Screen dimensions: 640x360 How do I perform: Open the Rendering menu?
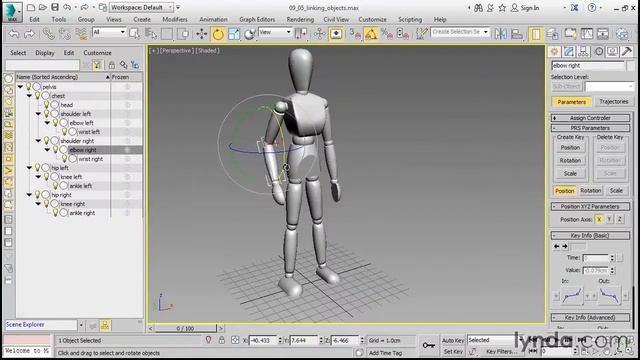click(x=300, y=19)
